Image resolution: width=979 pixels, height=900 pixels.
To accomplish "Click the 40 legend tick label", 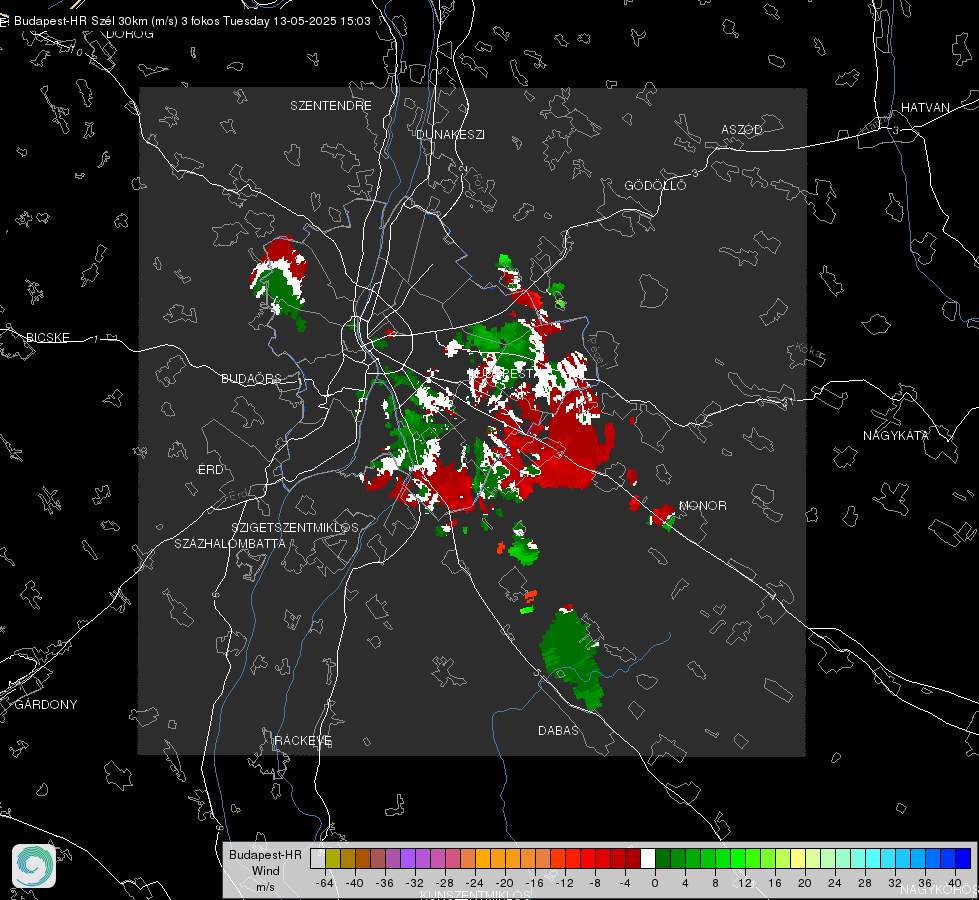I will 954,883.
